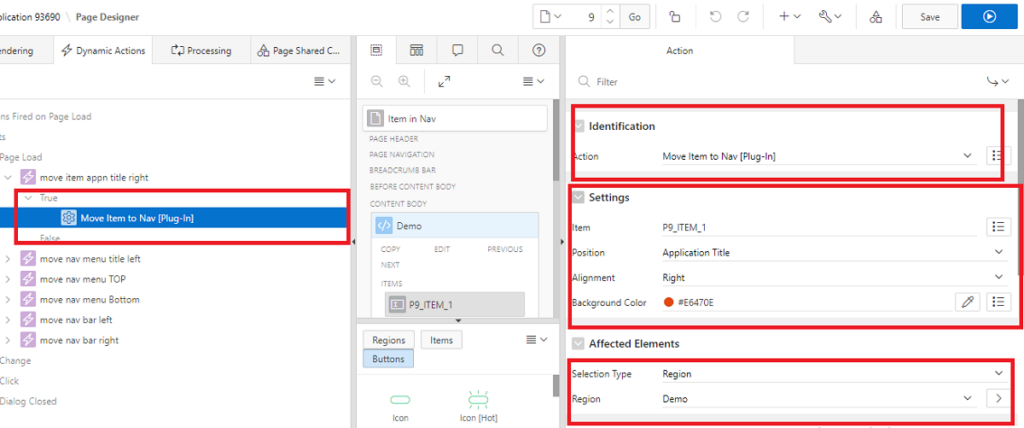Expand move nav menu TOP action
The height and width of the screenshot is (428, 1024).
[x=8, y=279]
